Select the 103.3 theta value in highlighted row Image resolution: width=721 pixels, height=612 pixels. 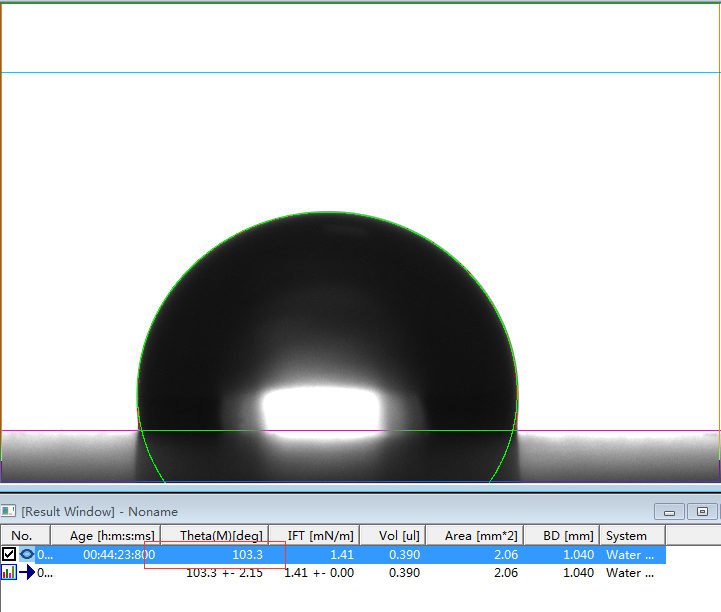point(247,554)
